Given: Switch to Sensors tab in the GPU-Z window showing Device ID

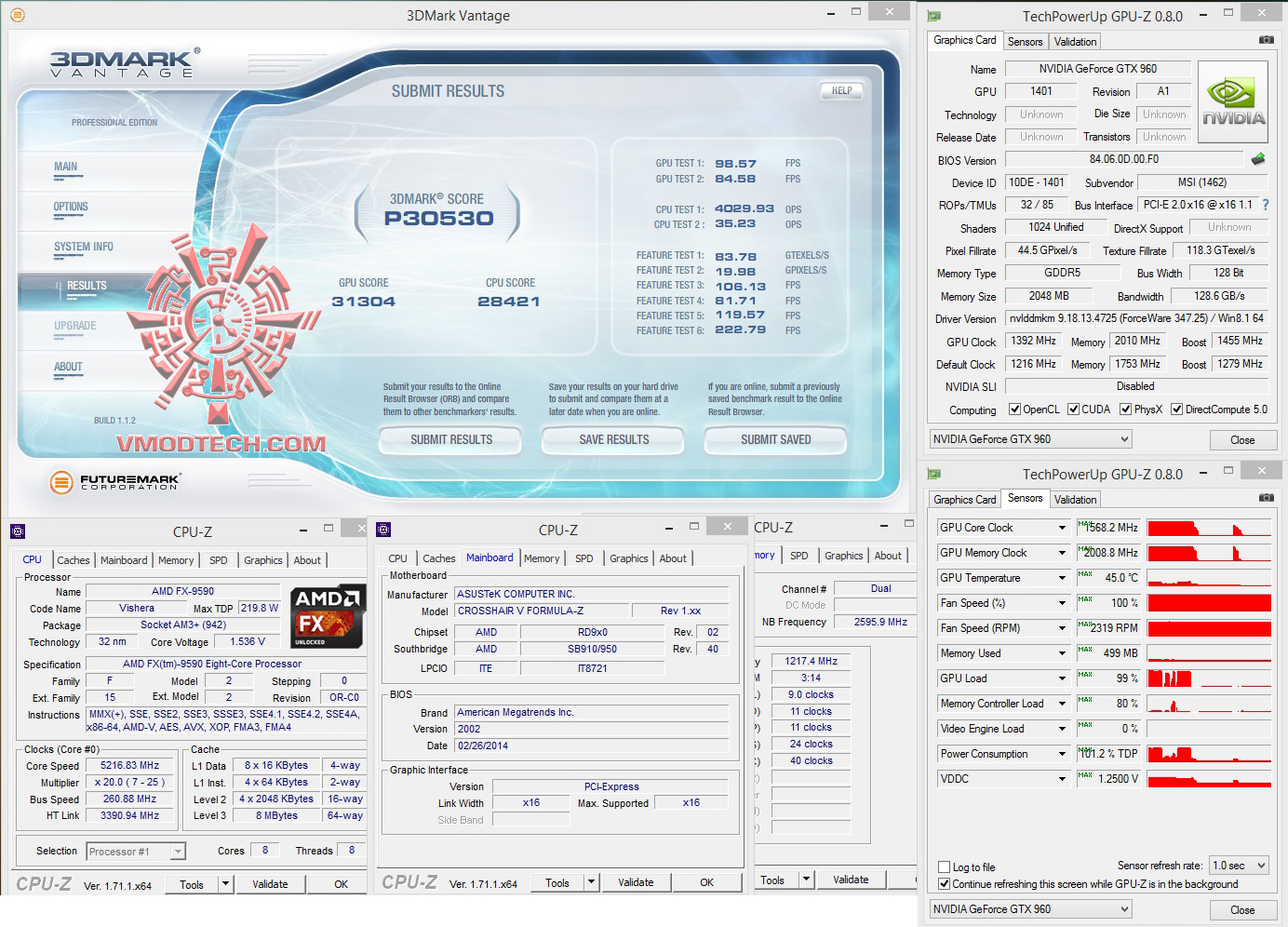Looking at the screenshot, I should coord(1025,42).
